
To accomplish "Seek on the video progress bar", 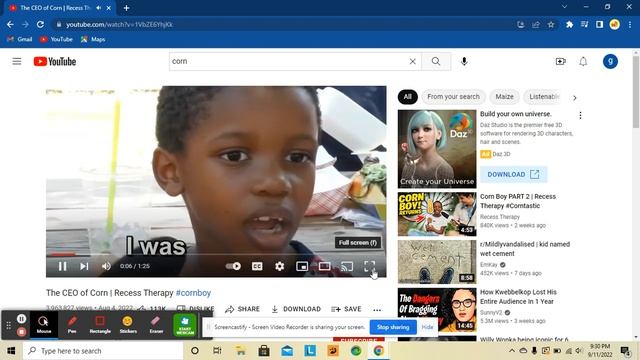I will pyautogui.click(x=216, y=254).
